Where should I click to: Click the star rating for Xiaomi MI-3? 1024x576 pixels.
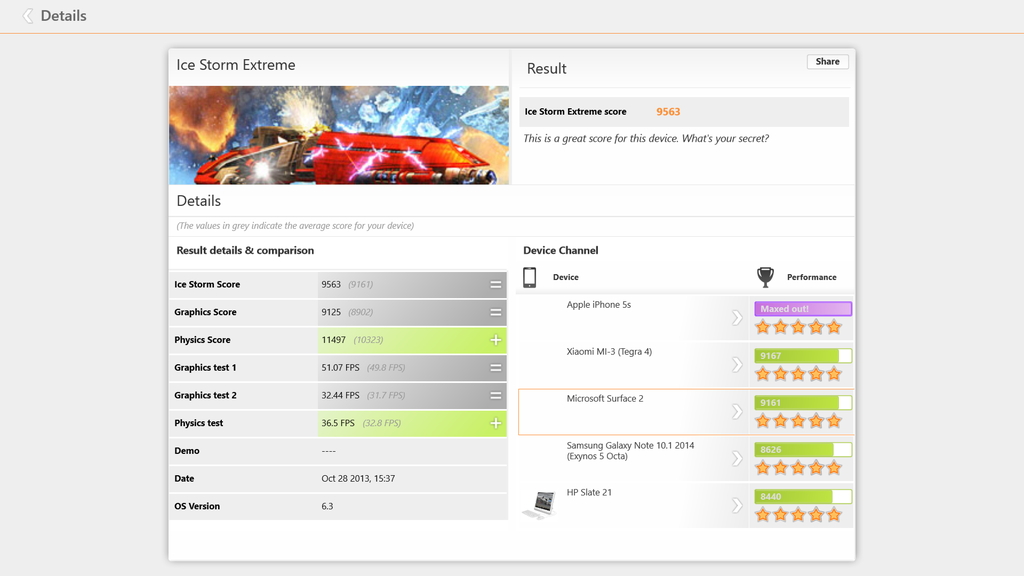[x=798, y=374]
